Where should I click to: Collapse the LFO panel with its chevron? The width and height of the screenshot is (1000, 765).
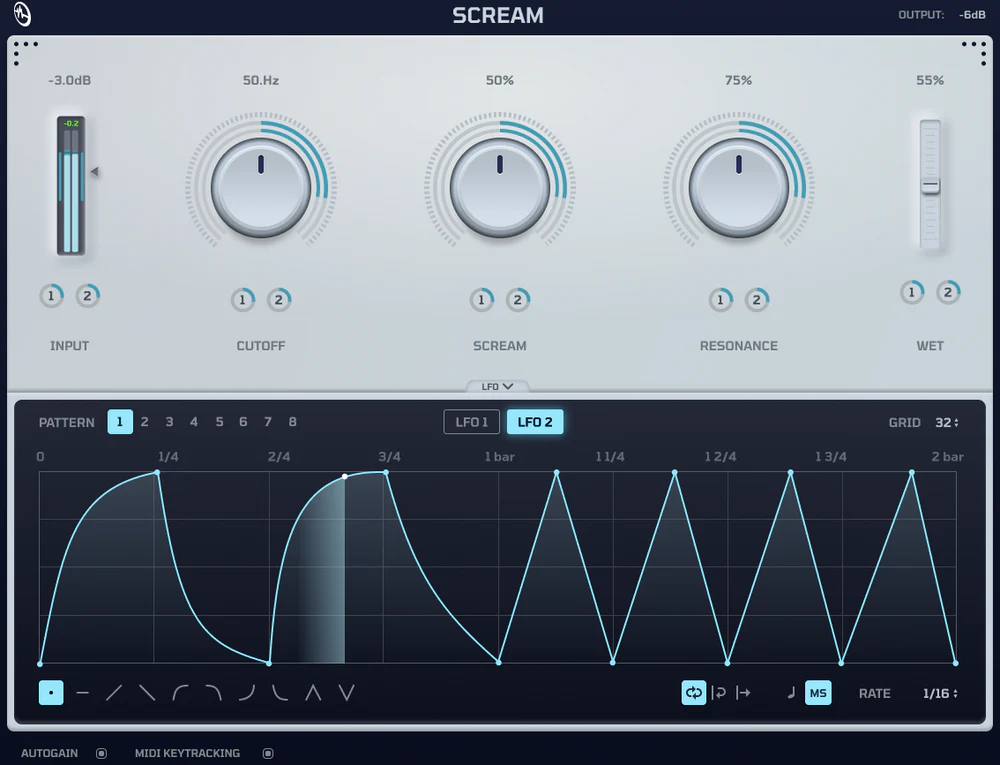[x=499, y=386]
